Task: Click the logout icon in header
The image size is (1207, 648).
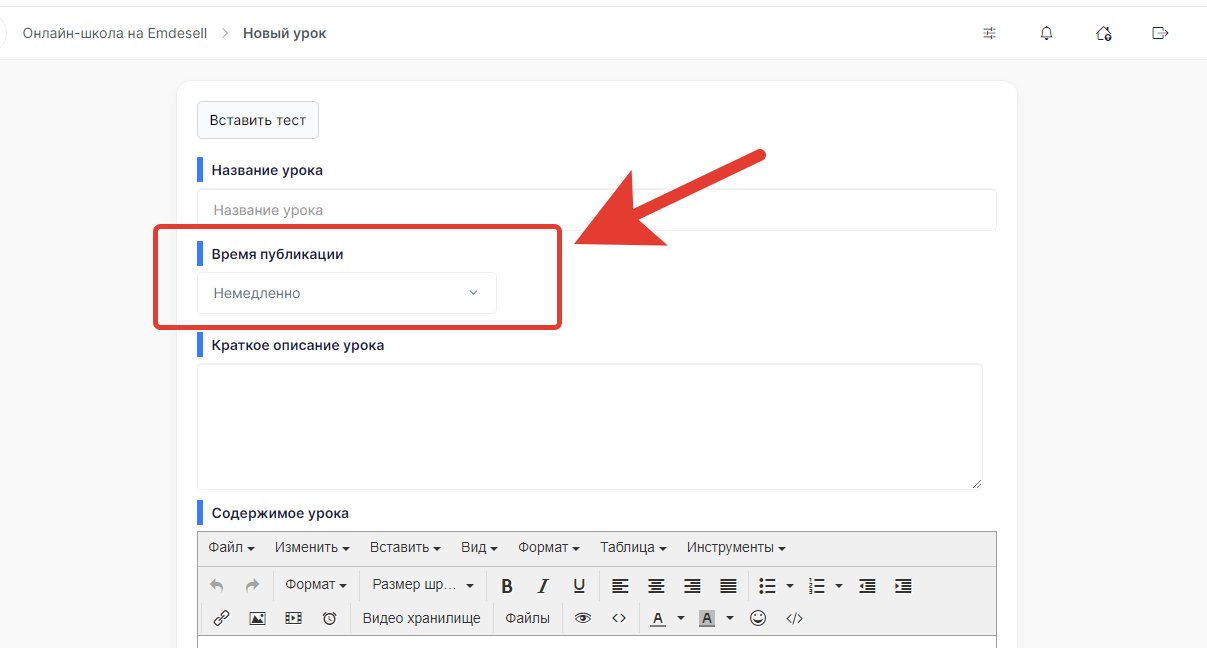Action: tap(1160, 33)
